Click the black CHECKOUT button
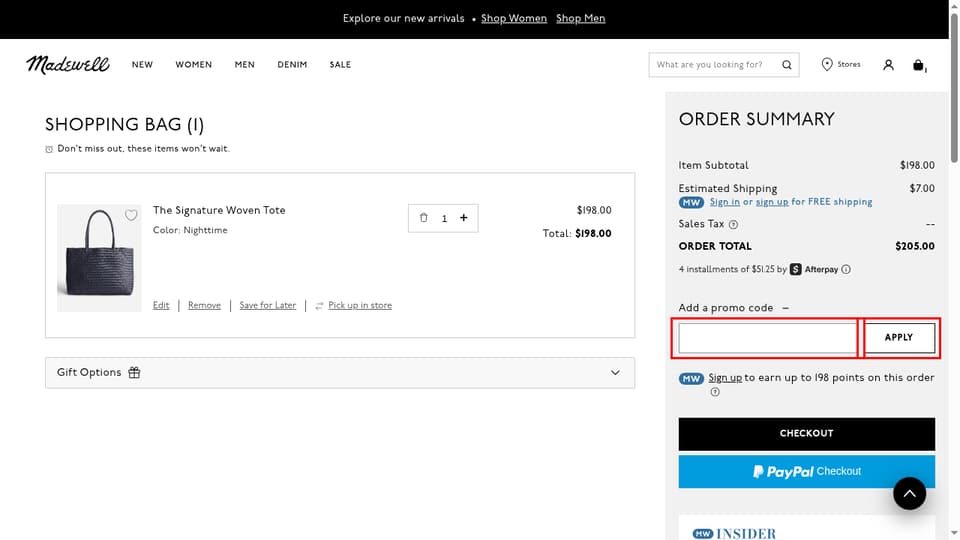960x540 pixels. [806, 433]
